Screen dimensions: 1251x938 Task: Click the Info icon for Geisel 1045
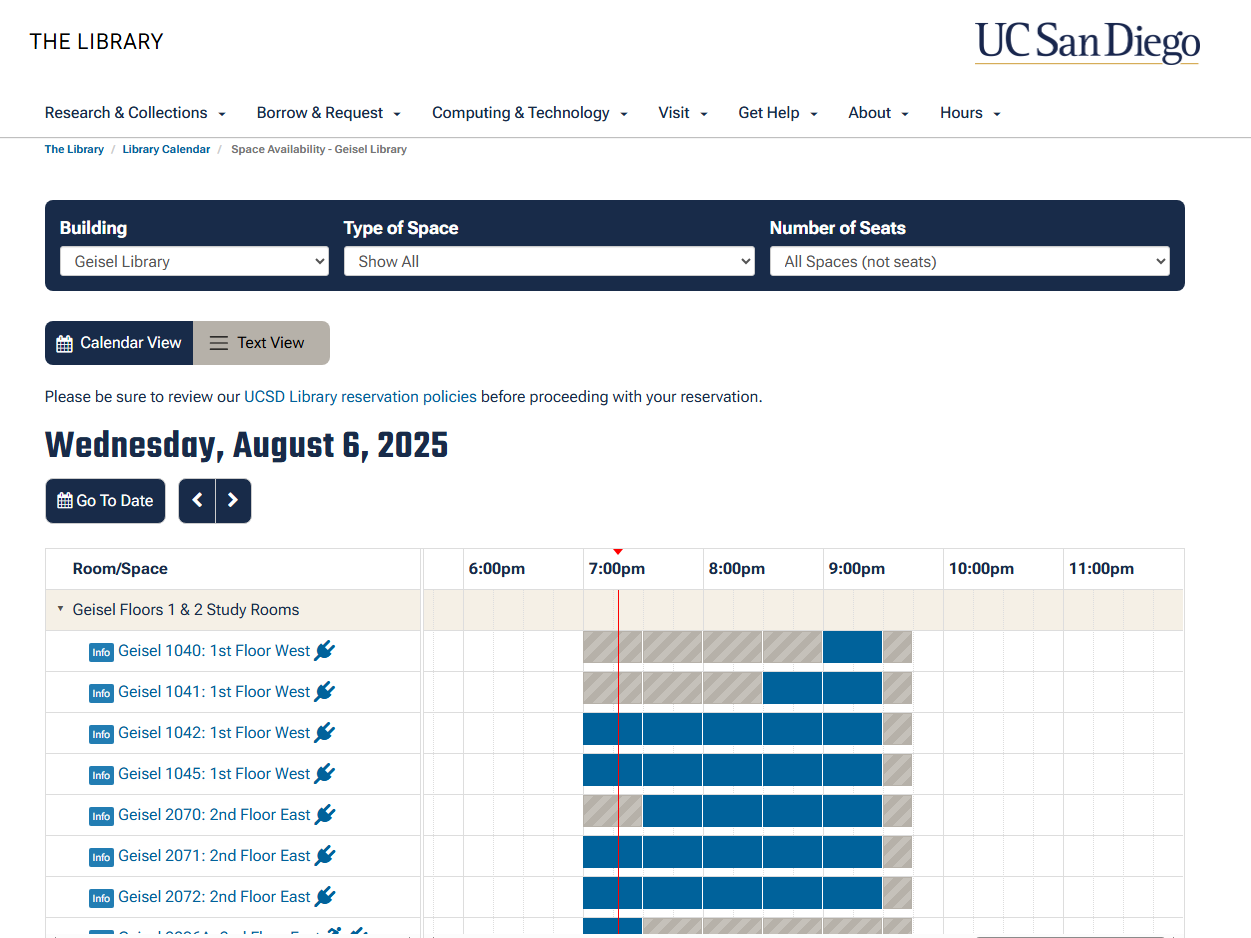pyautogui.click(x=101, y=775)
